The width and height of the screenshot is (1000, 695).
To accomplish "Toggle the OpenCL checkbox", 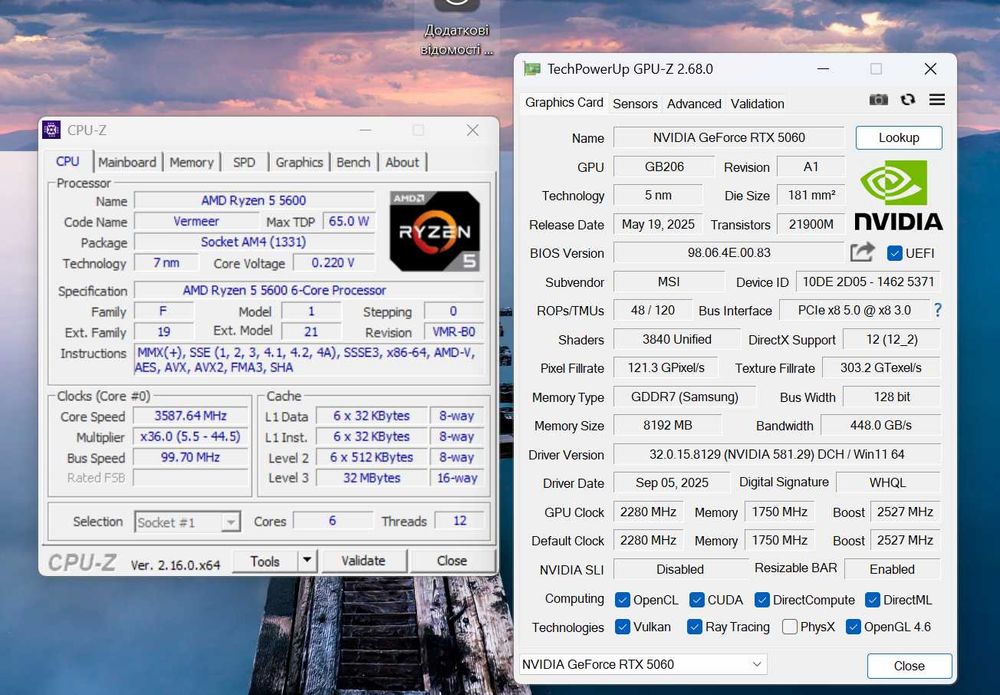I will coord(622,600).
